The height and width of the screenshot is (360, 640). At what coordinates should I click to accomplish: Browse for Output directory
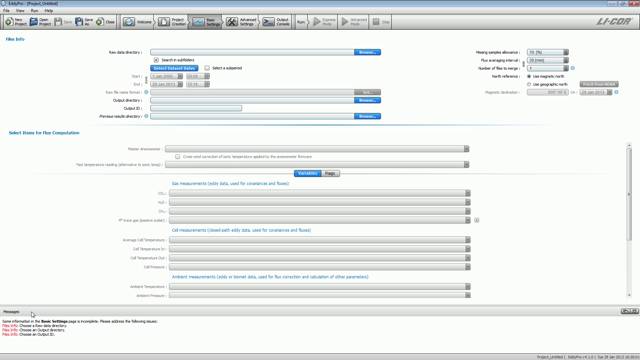pyautogui.click(x=367, y=100)
